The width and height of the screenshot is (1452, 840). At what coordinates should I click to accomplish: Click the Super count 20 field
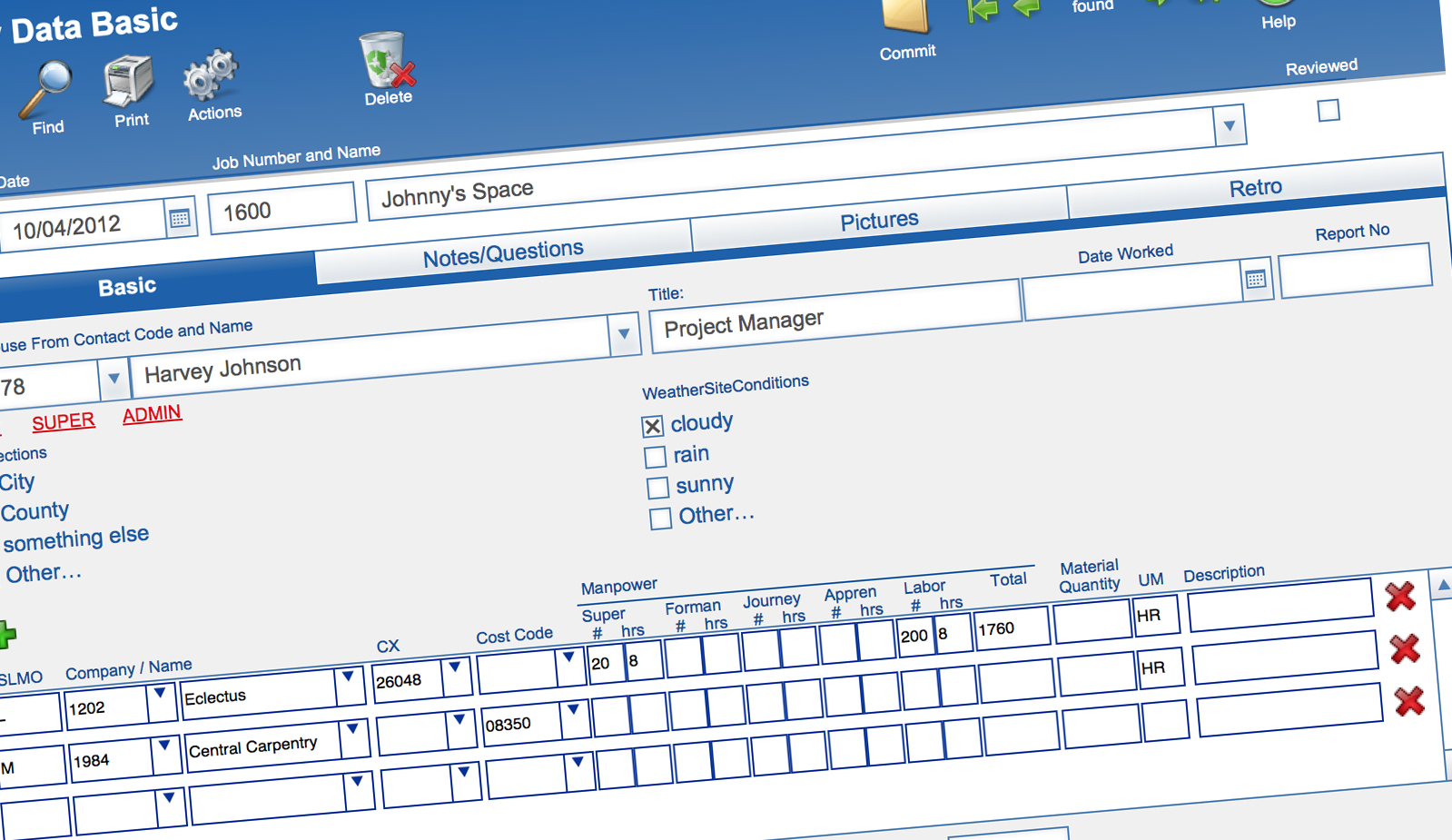pyautogui.click(x=606, y=663)
